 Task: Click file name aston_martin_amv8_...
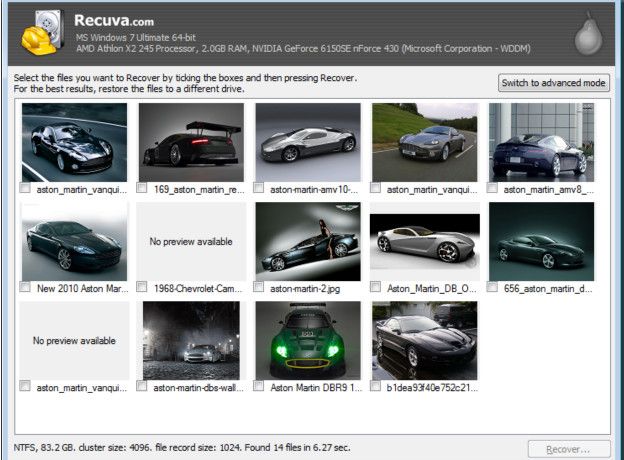coord(548,189)
